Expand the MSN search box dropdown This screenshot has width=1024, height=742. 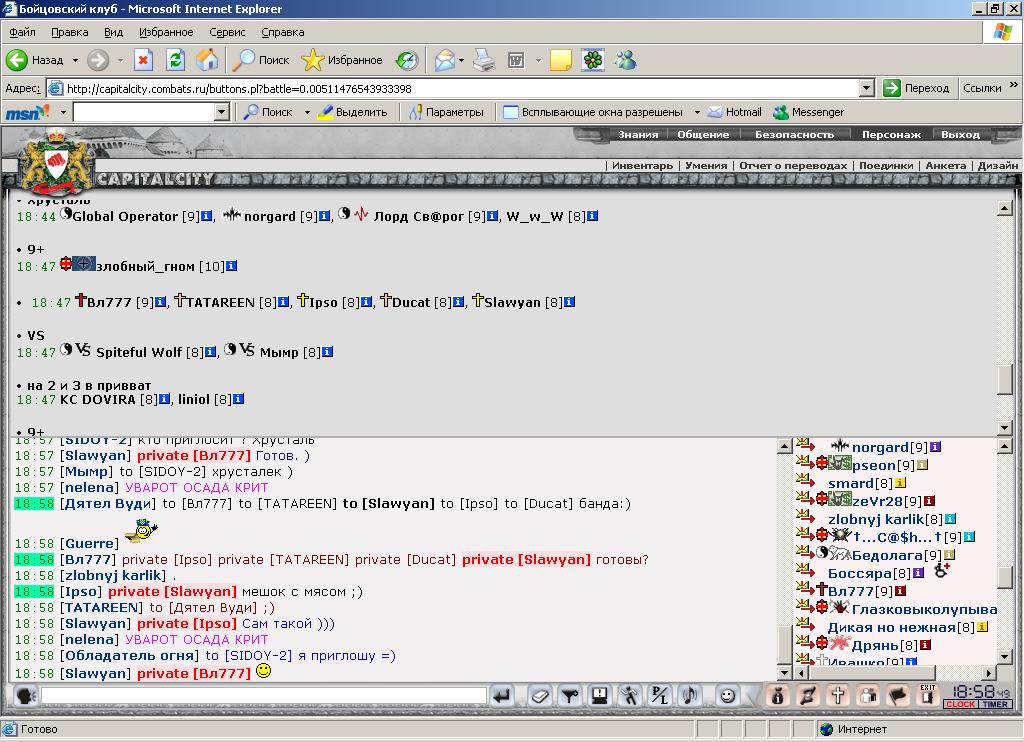[221, 112]
